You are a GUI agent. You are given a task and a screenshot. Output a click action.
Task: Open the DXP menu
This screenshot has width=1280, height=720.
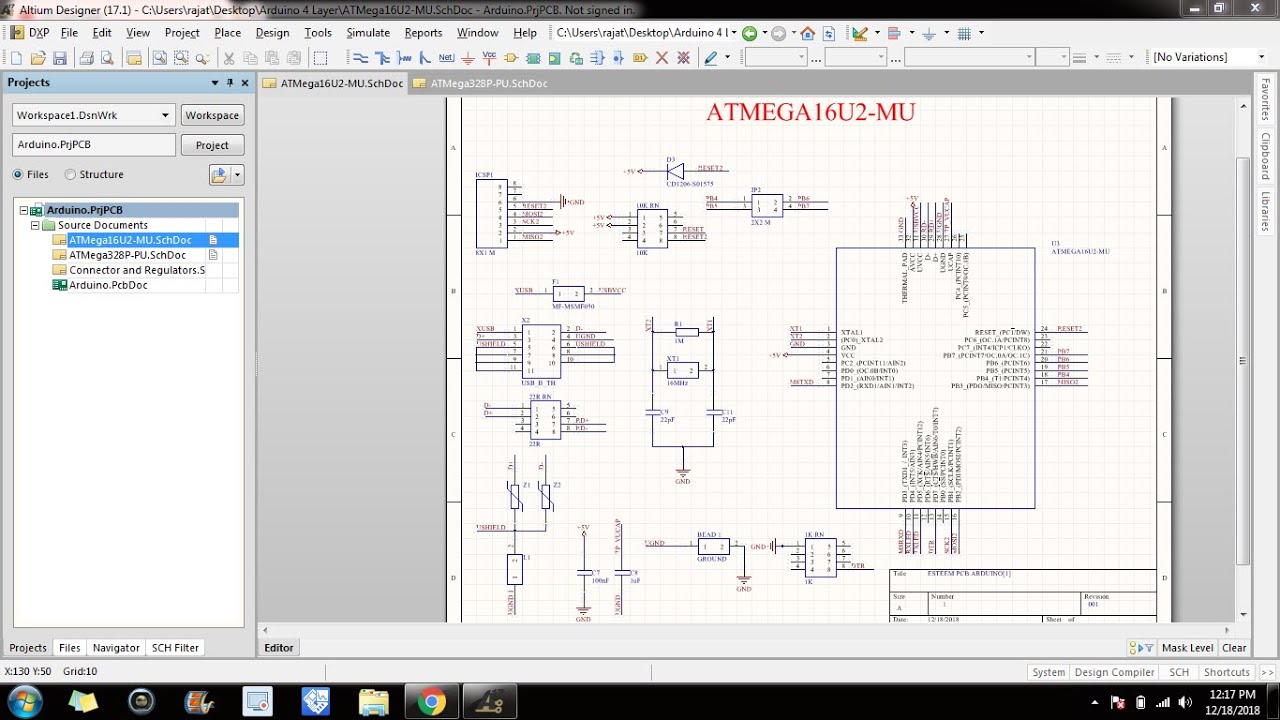[x=31, y=33]
